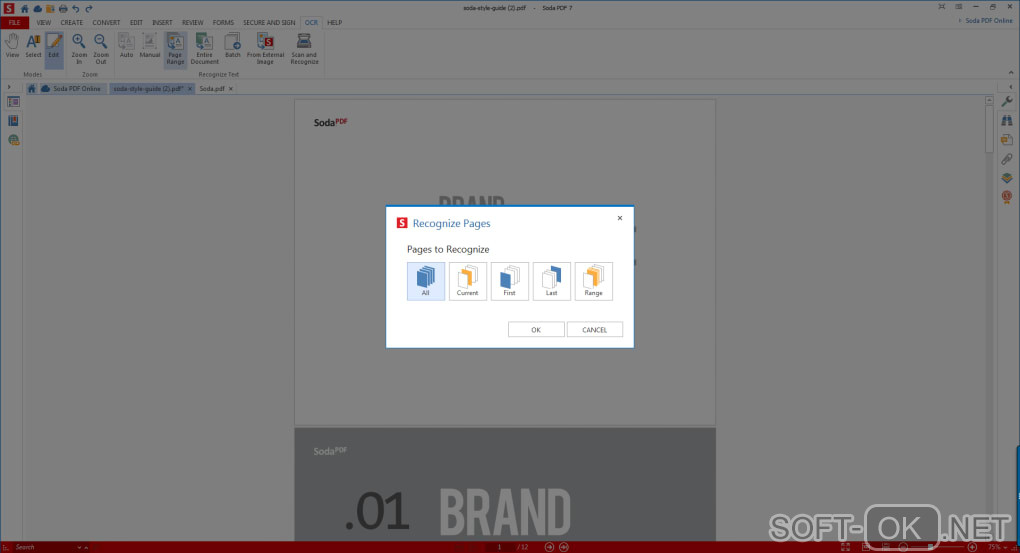Image resolution: width=1020 pixels, height=553 pixels.
Task: Open page thumbnails panel in left sidebar
Action: click(x=13, y=102)
